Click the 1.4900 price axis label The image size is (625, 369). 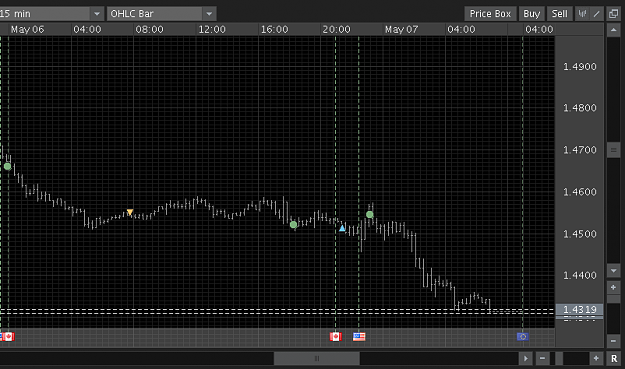pos(580,67)
